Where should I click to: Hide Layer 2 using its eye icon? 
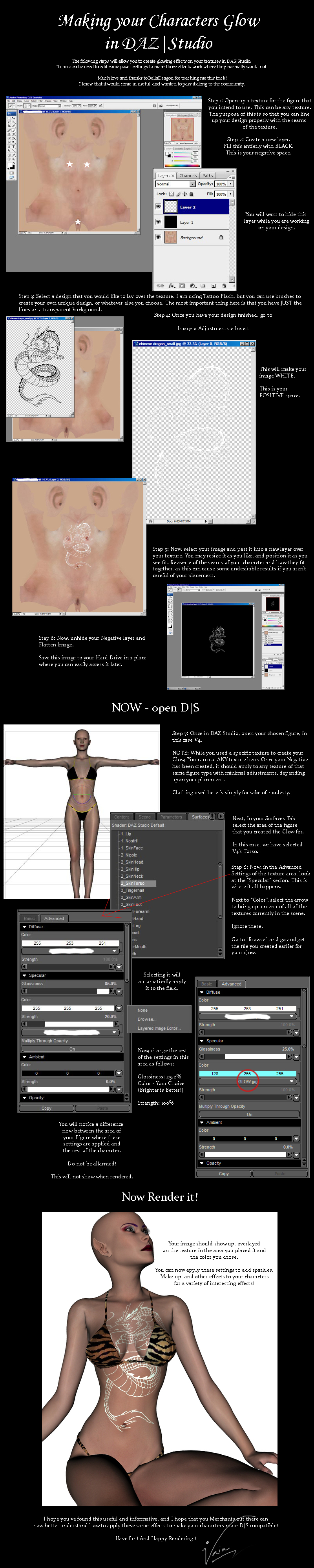[159, 207]
